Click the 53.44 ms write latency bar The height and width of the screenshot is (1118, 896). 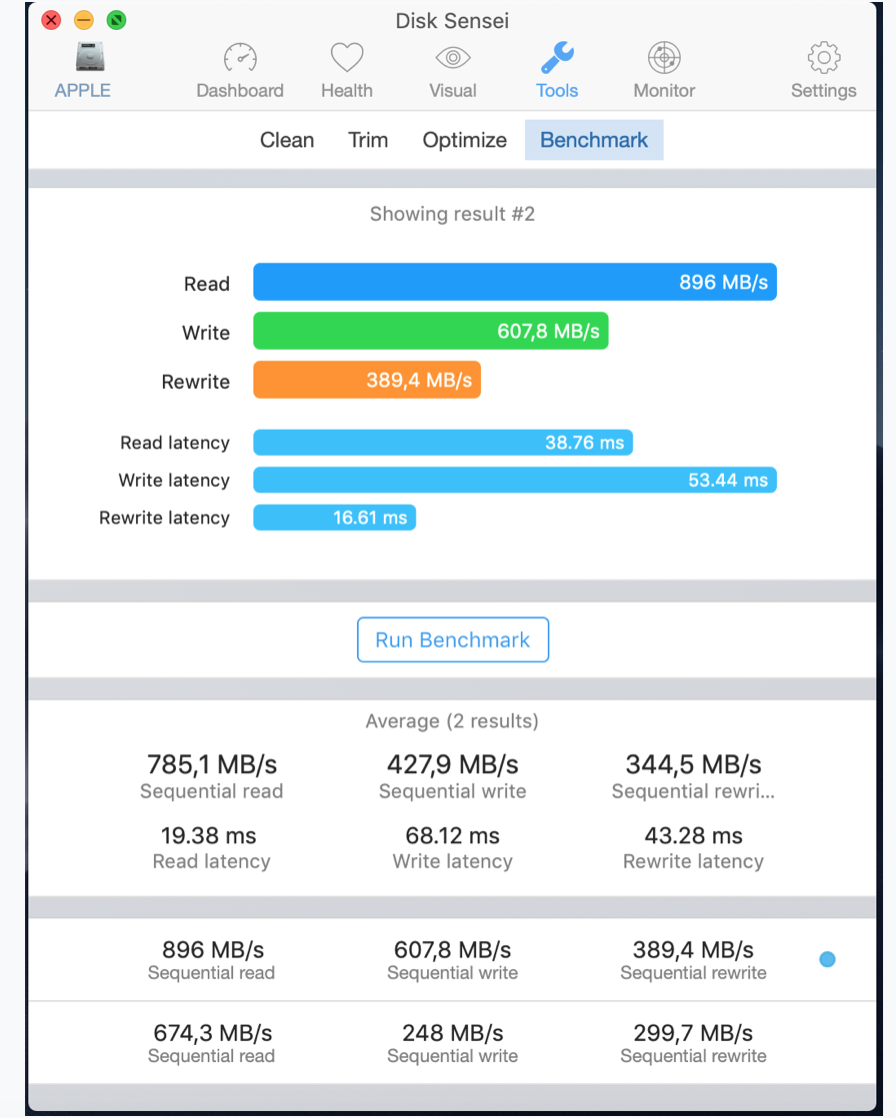515,480
